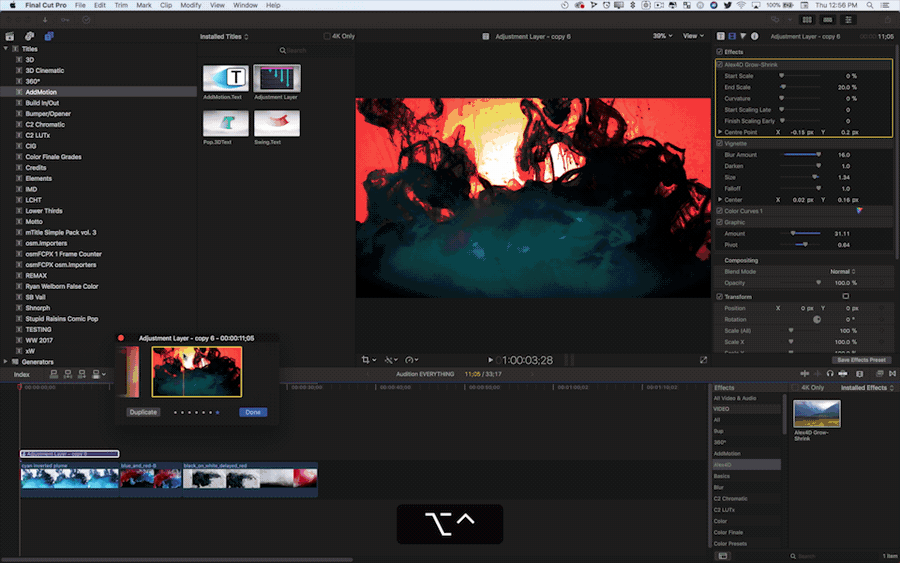Click the Save Effects Preset button
The height and width of the screenshot is (563, 900).
pos(861,360)
